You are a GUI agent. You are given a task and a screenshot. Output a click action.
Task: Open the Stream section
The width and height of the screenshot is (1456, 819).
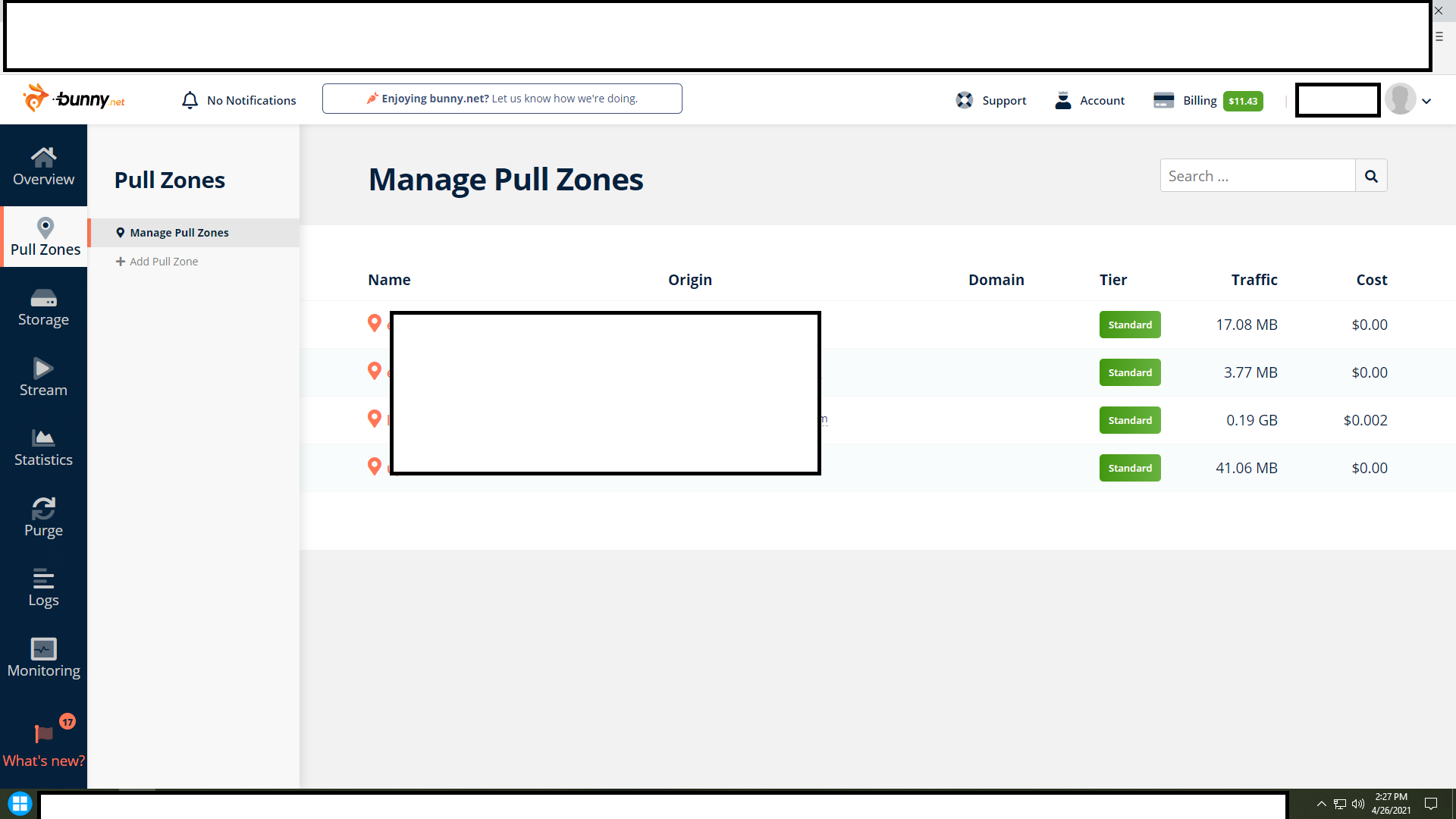click(x=43, y=378)
